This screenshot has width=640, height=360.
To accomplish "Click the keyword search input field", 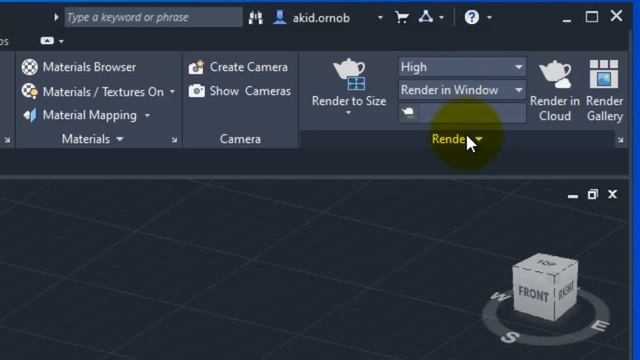I will click(153, 17).
